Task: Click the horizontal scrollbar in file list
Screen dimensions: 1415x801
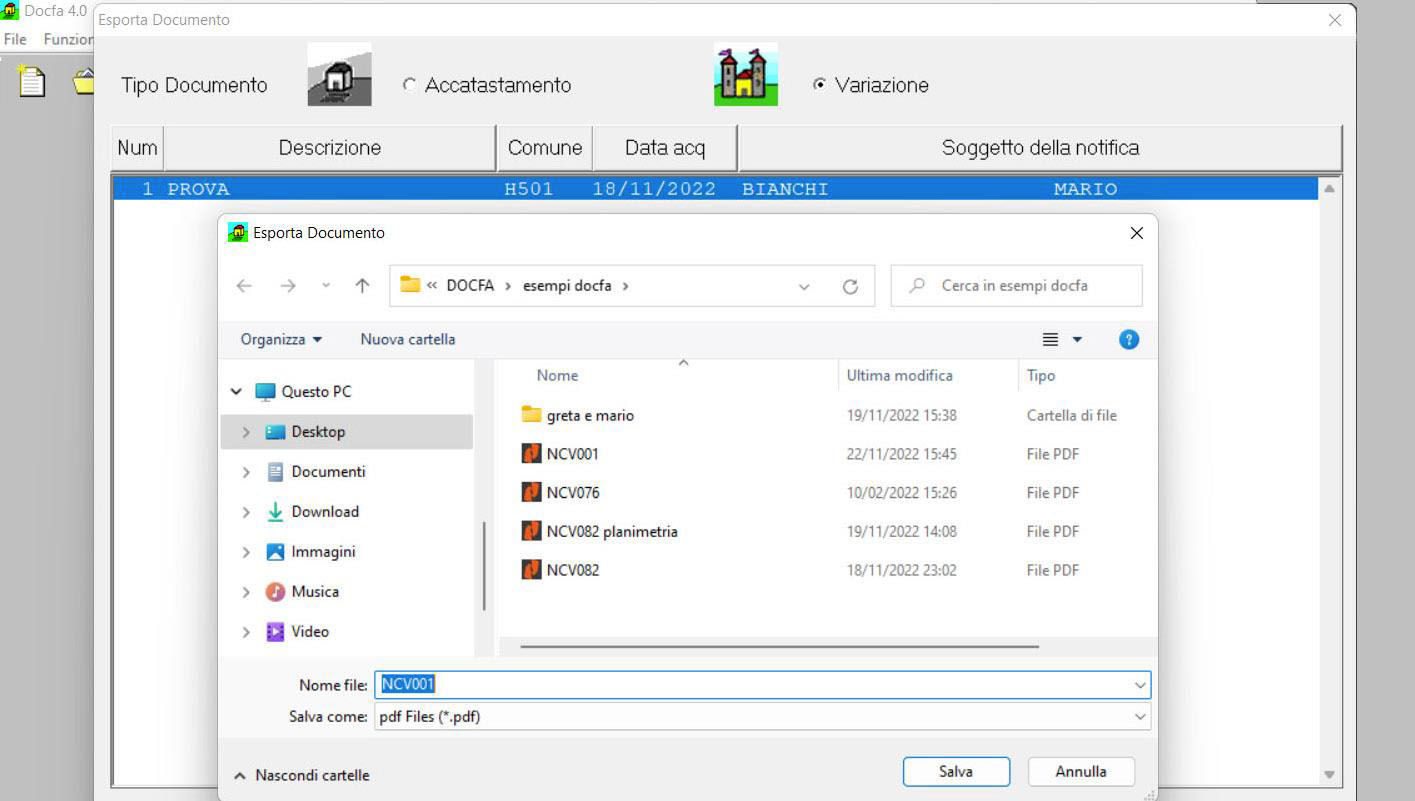Action: tap(779, 646)
